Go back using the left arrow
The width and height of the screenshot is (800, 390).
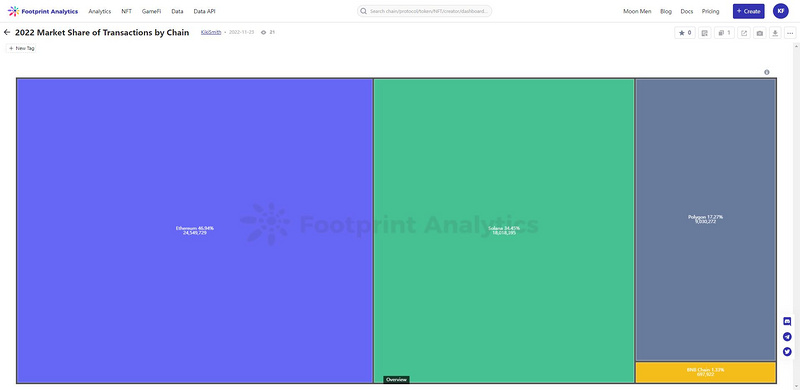coord(7,32)
